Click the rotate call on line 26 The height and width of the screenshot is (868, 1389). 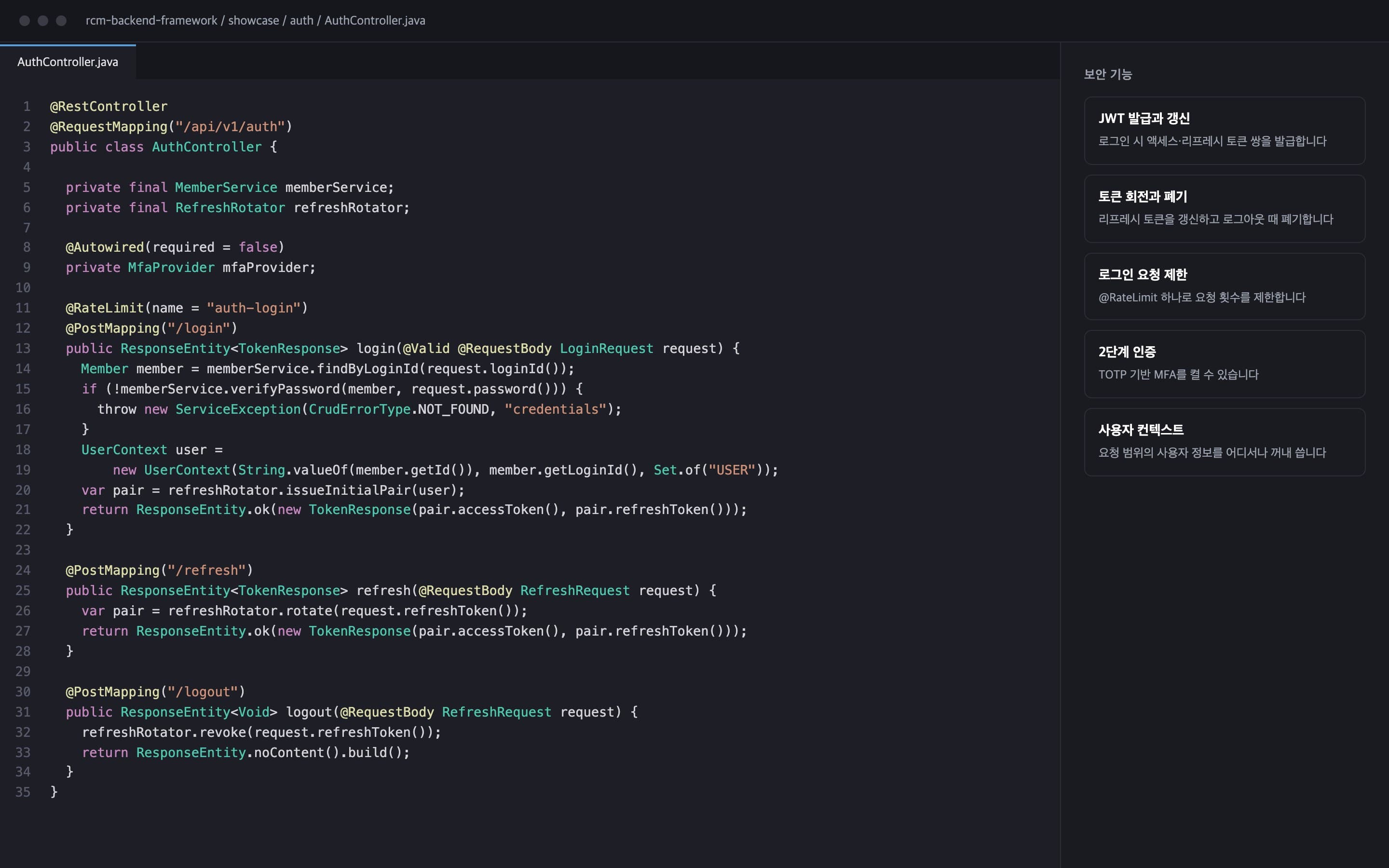[x=309, y=611]
